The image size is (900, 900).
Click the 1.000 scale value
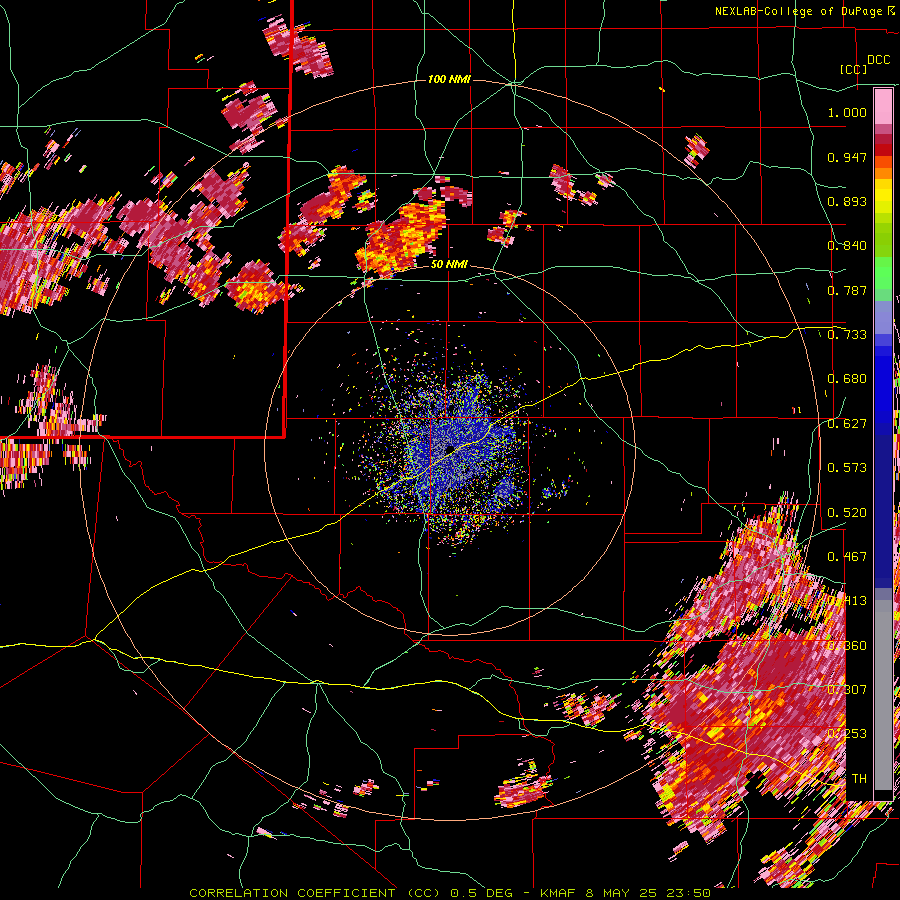point(847,112)
